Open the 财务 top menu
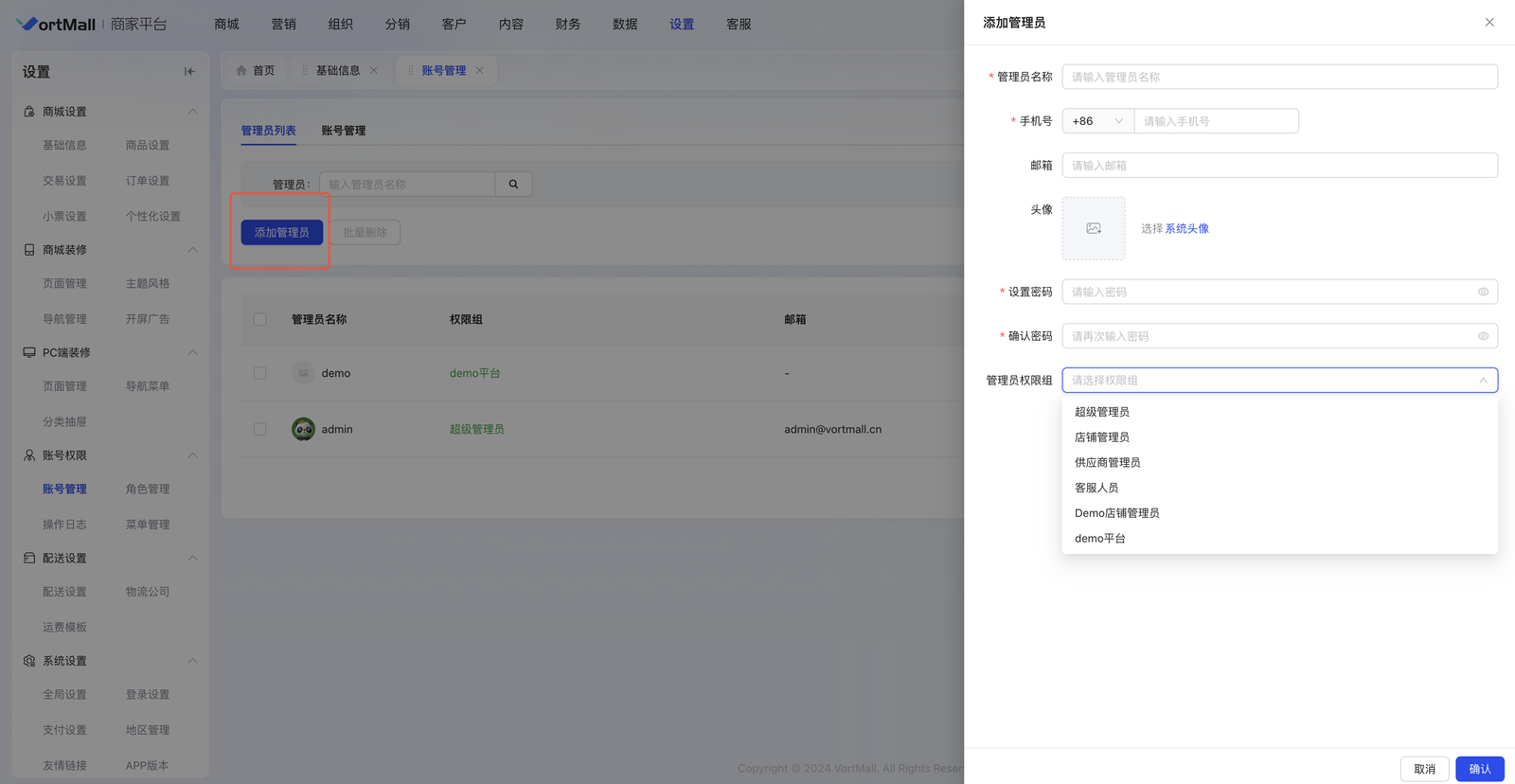This screenshot has height=784, width=1515. pos(567,25)
